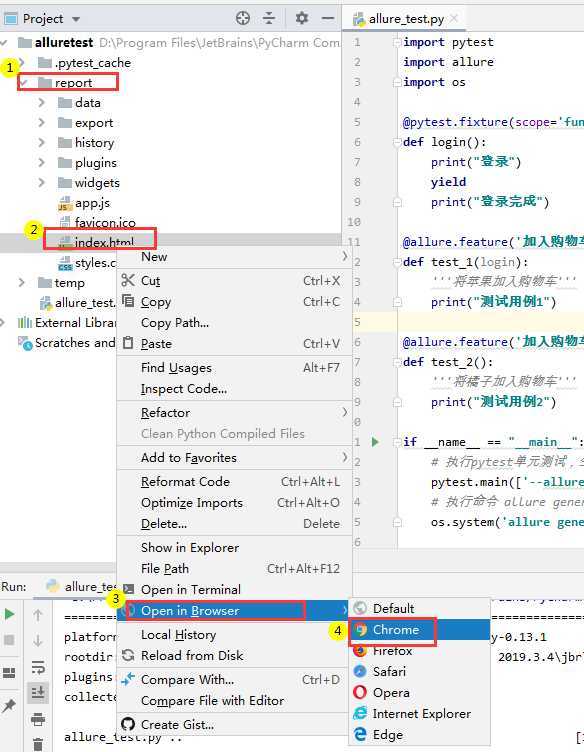Choose Cut from context menu
Image resolution: width=584 pixels, height=752 pixels.
(234, 281)
